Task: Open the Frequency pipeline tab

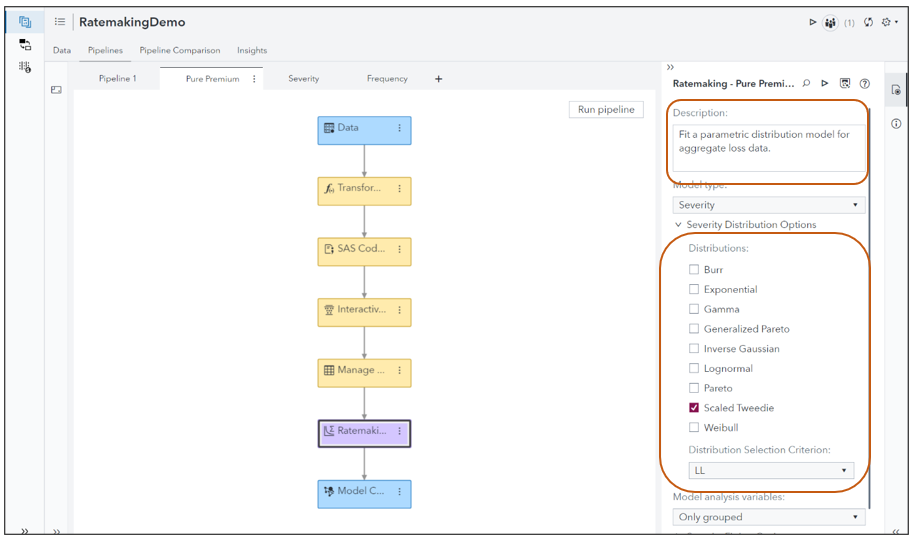Action: pos(387,79)
